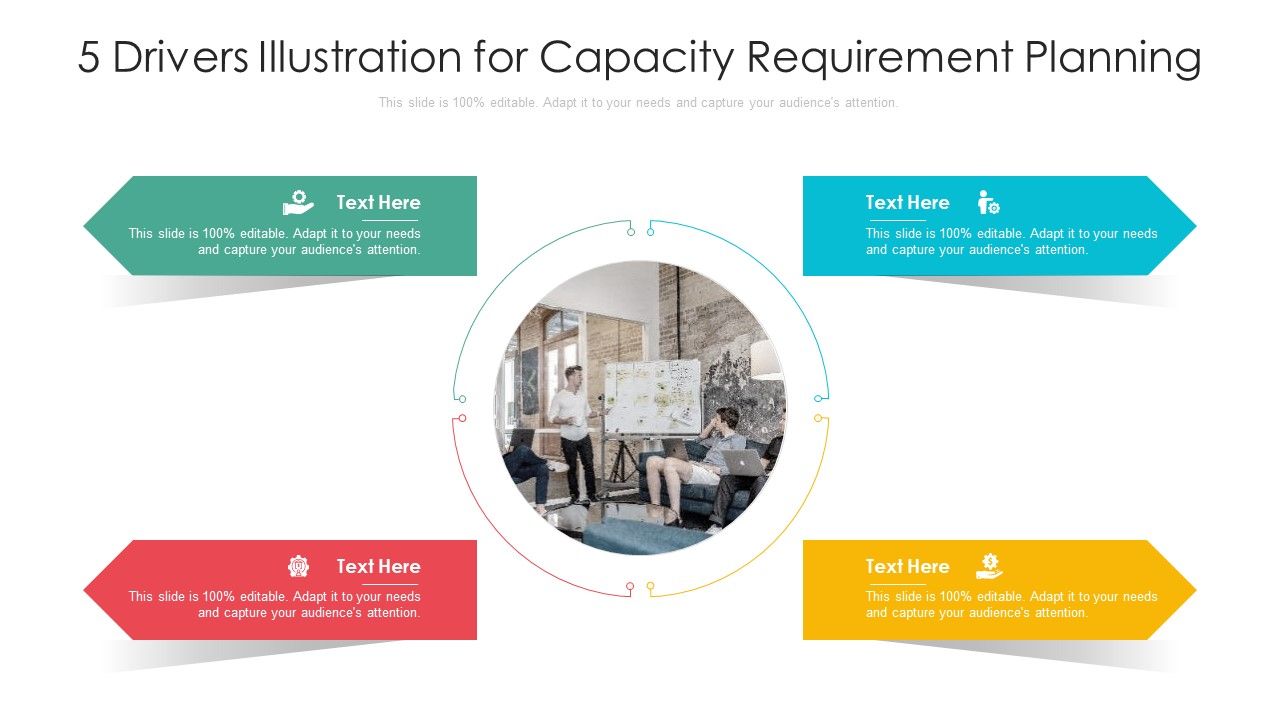Select 'Text Here' heading in blue arrow
Screen dimensions: 1280x720
(907, 202)
